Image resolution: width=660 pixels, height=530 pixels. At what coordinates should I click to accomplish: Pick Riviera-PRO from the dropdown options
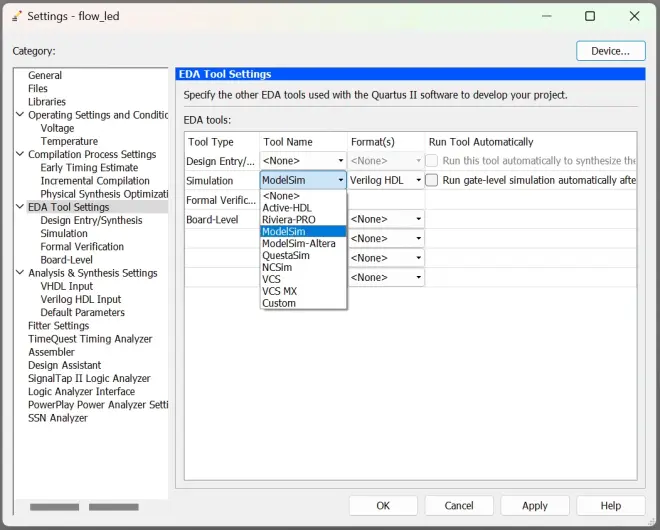point(289,219)
